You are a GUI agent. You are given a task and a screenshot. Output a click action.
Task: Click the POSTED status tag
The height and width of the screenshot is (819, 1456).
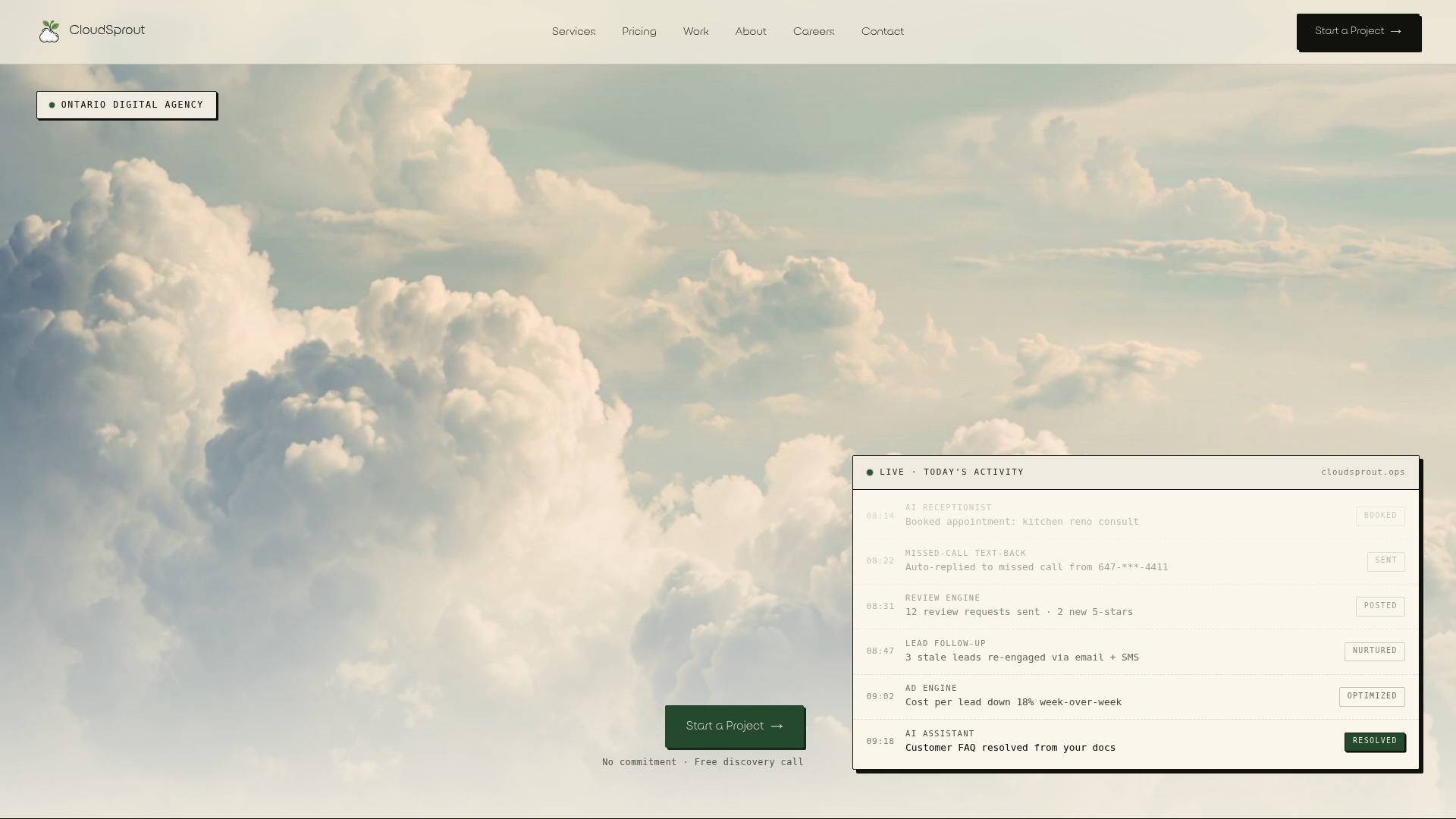pos(1380,606)
